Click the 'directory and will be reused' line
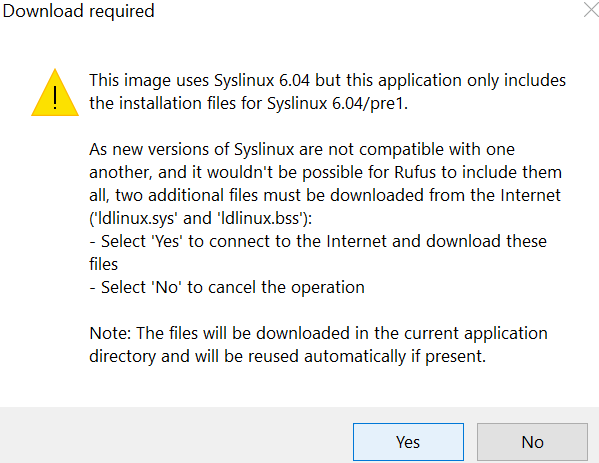 tap(287, 356)
